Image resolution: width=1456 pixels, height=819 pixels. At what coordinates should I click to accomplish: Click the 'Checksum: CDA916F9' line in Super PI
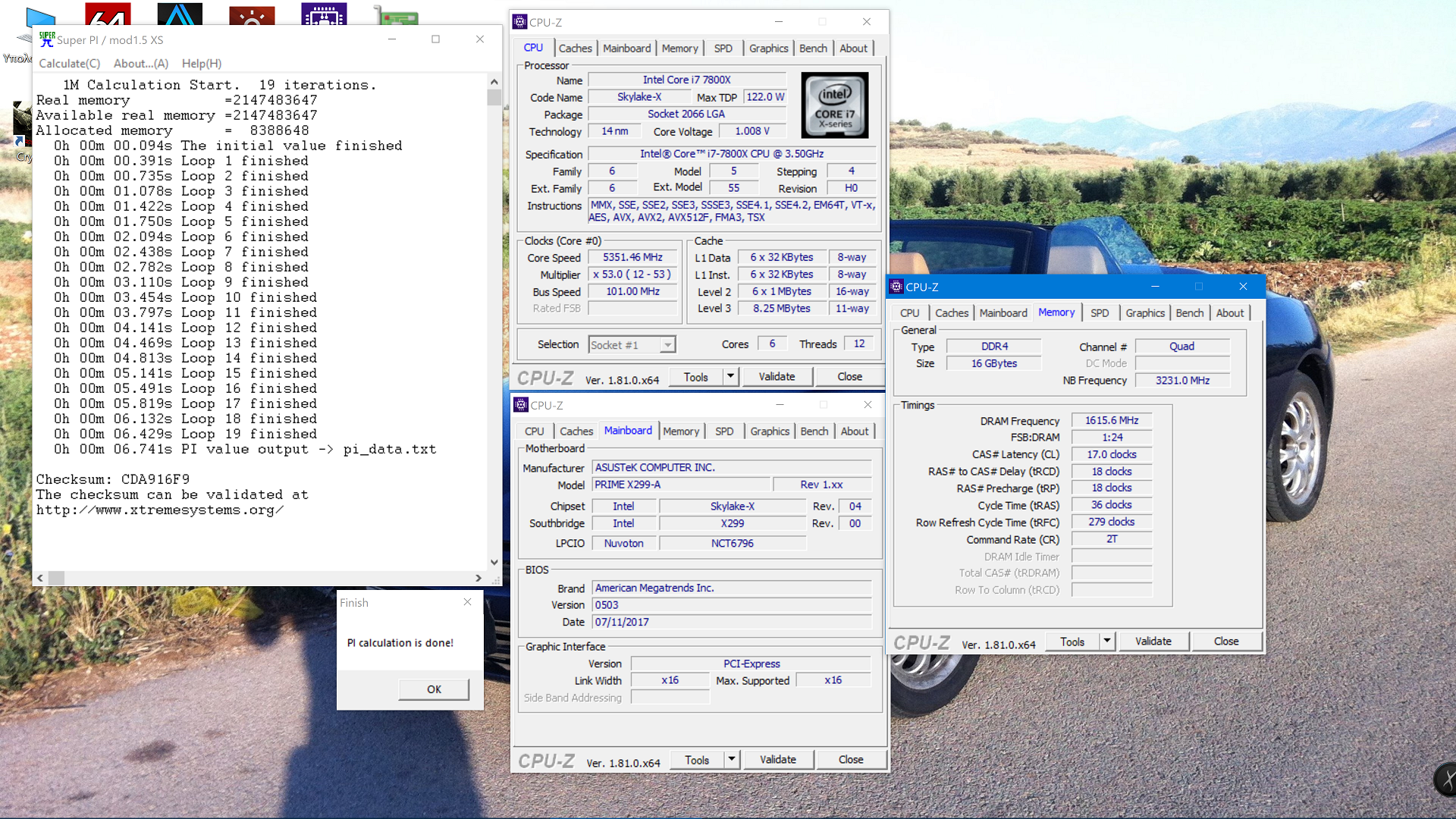pos(113,479)
